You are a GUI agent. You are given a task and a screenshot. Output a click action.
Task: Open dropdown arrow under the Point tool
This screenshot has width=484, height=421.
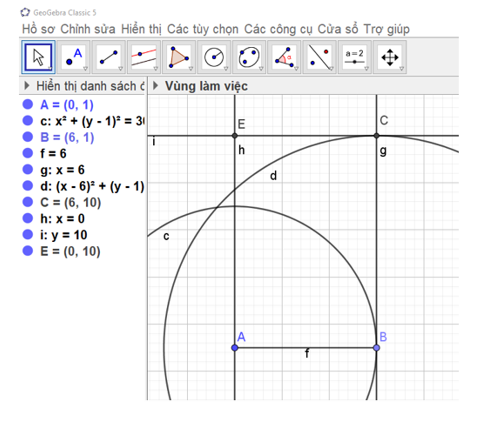coord(85,69)
